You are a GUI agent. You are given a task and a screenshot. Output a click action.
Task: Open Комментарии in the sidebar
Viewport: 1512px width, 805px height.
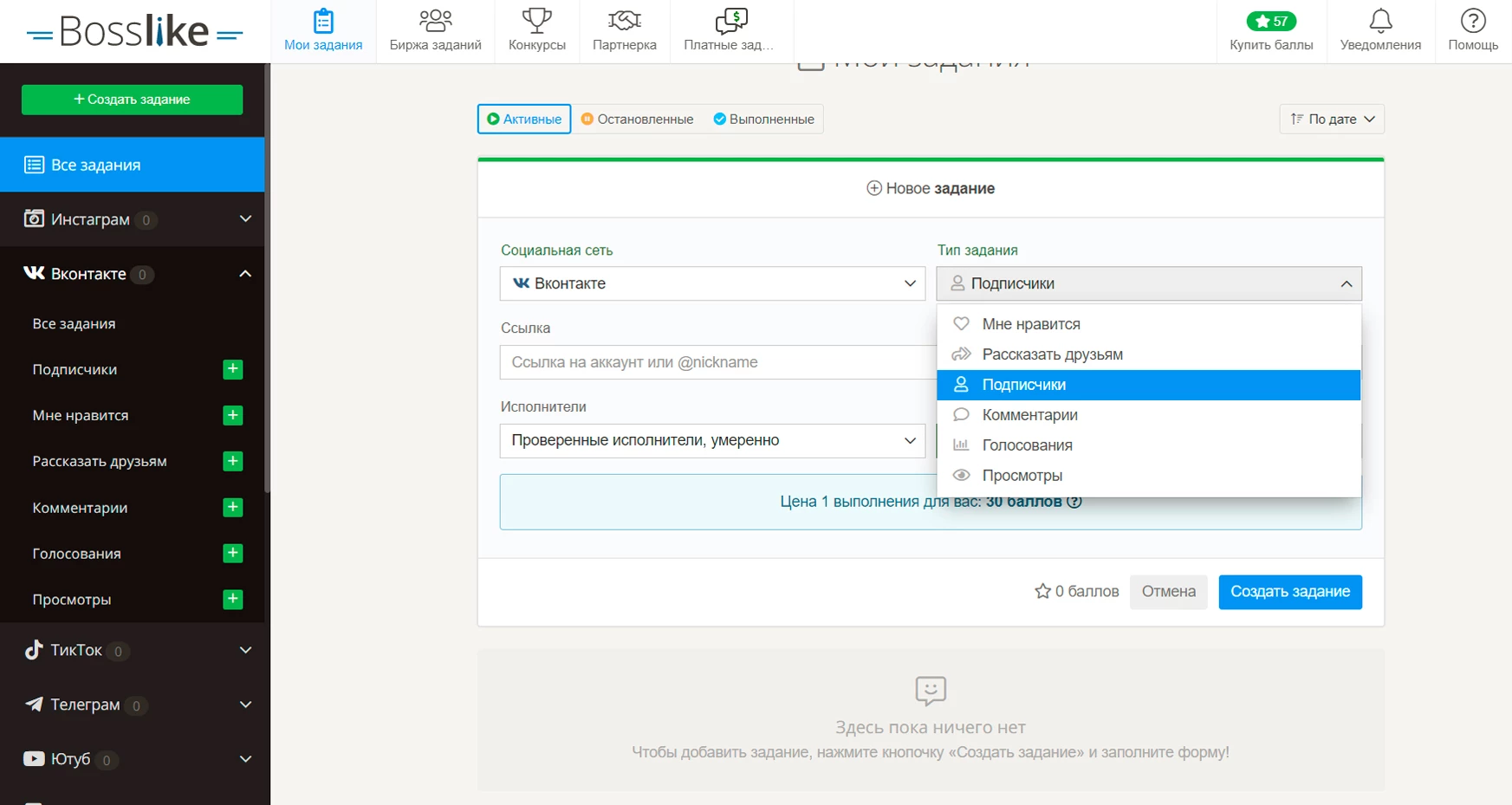point(80,508)
